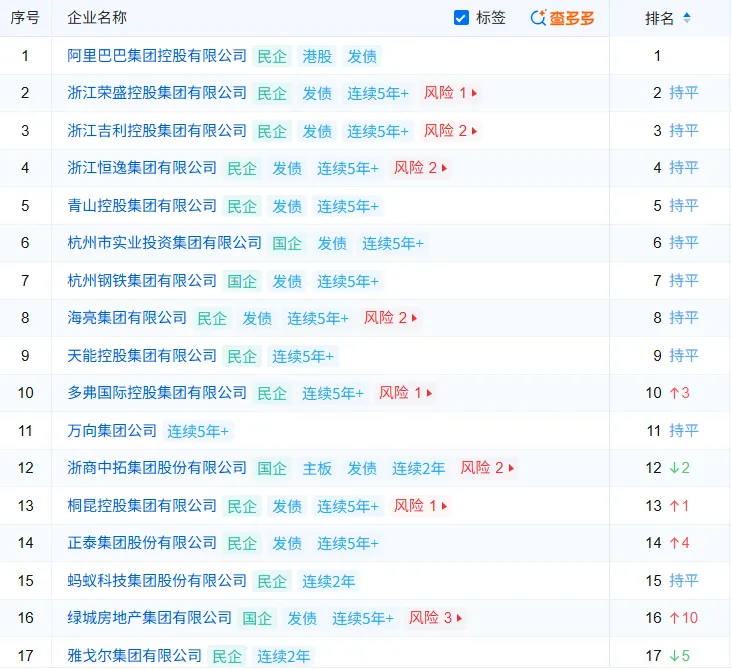Image resolution: width=732 pixels, height=669 pixels.
Task: Expand 风险 1 tag for 多弗国际控股
Action: pyautogui.click(x=406, y=393)
